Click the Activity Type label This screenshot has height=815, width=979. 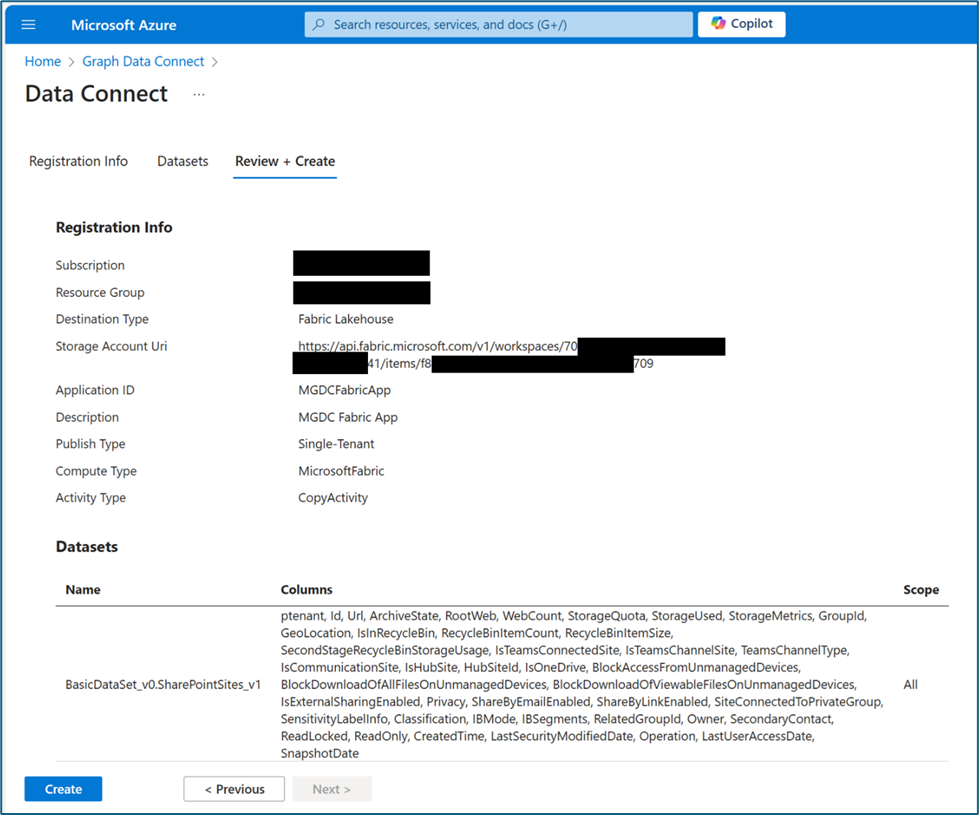[91, 498]
